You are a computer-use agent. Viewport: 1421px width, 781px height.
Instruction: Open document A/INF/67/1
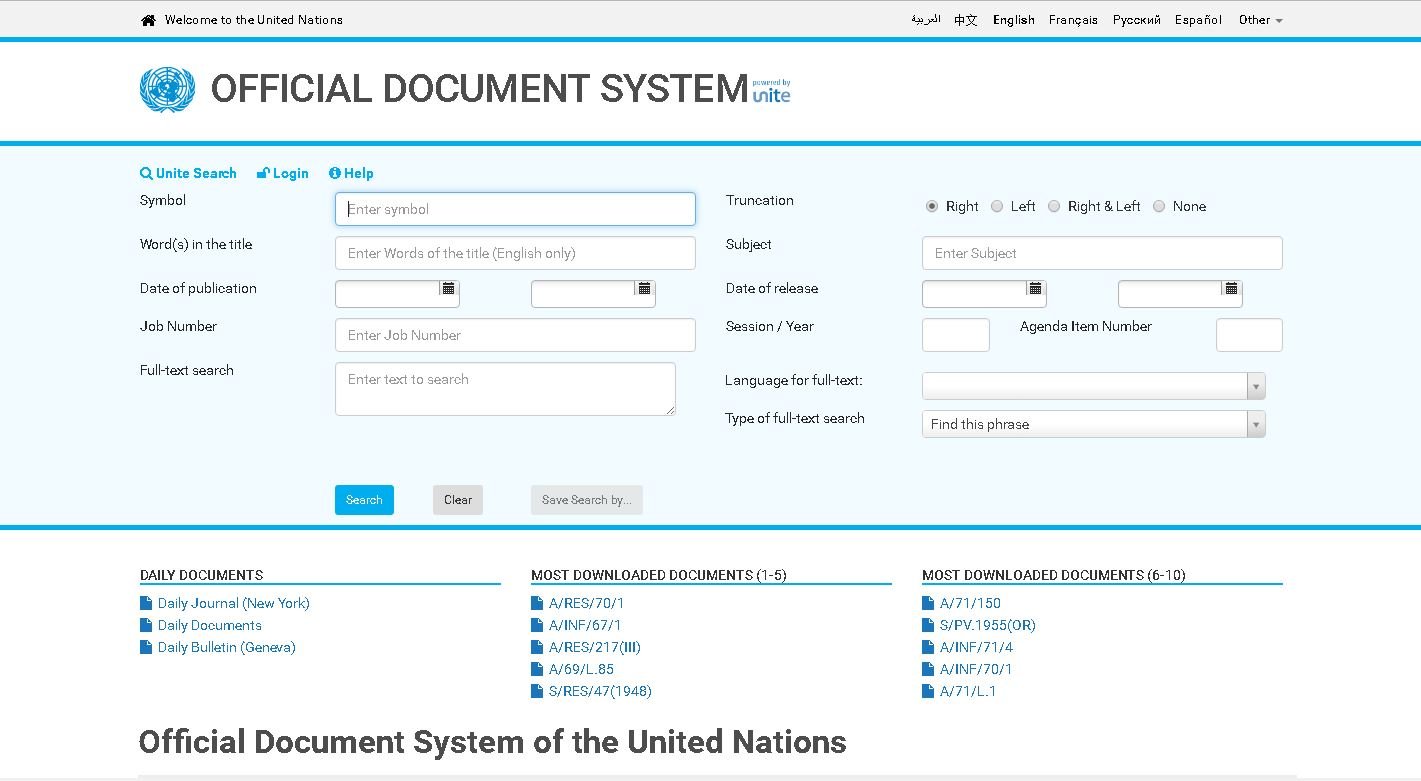[585, 625]
